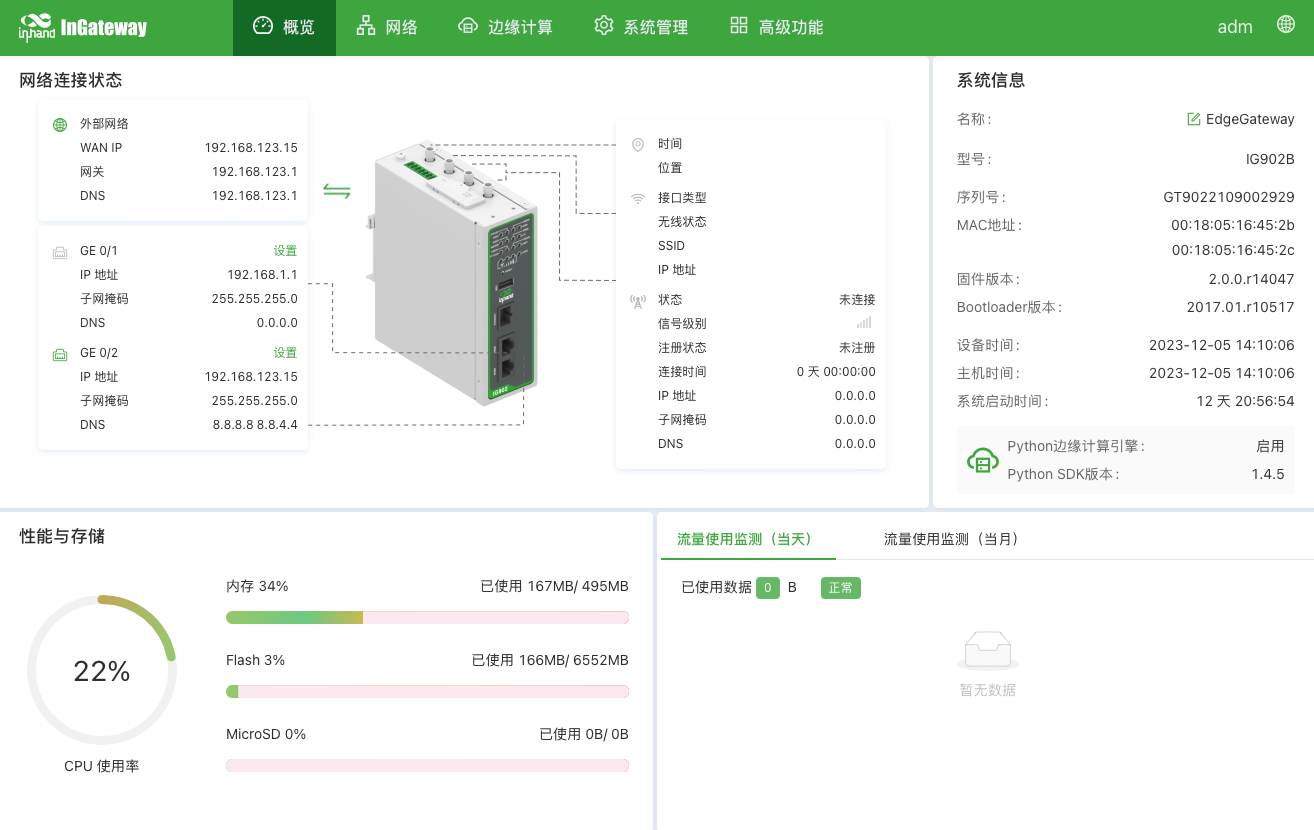The image size is (1314, 830).
Task: Click the globe language icon in header
Action: click(1286, 25)
